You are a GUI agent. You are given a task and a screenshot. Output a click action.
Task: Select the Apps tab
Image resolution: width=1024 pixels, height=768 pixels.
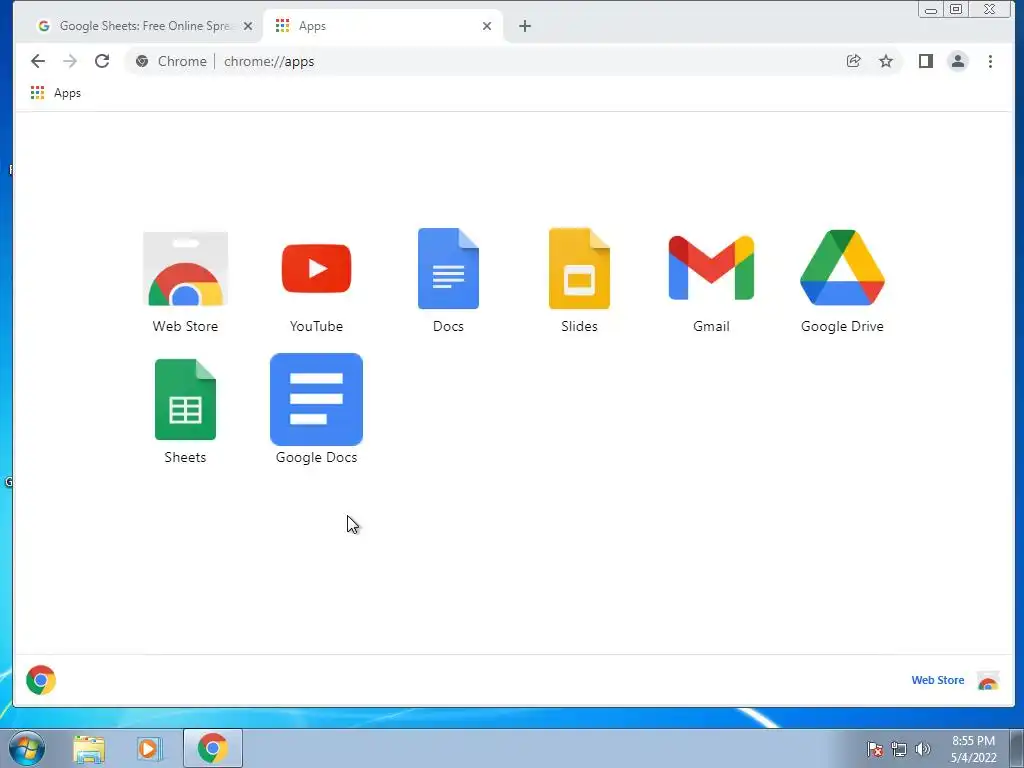382,26
